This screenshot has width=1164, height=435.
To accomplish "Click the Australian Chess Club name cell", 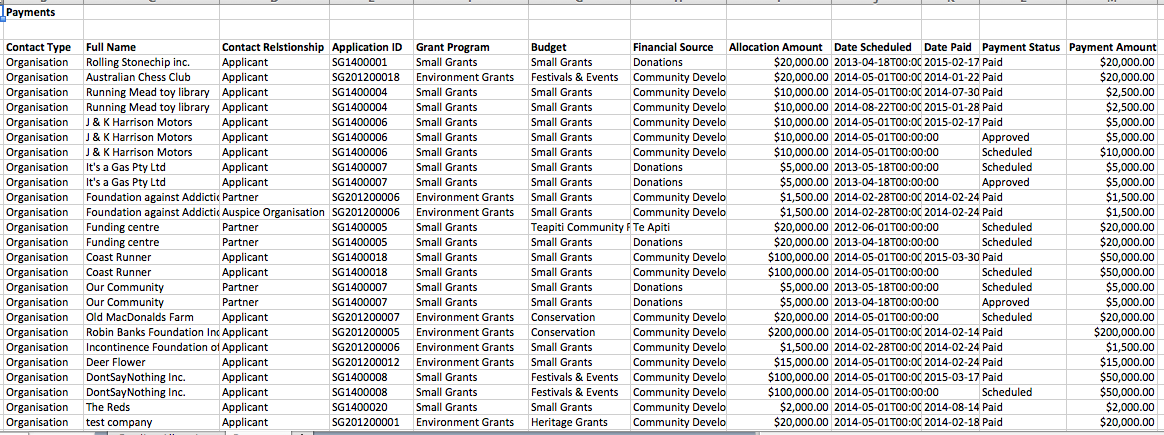I will 138,77.
